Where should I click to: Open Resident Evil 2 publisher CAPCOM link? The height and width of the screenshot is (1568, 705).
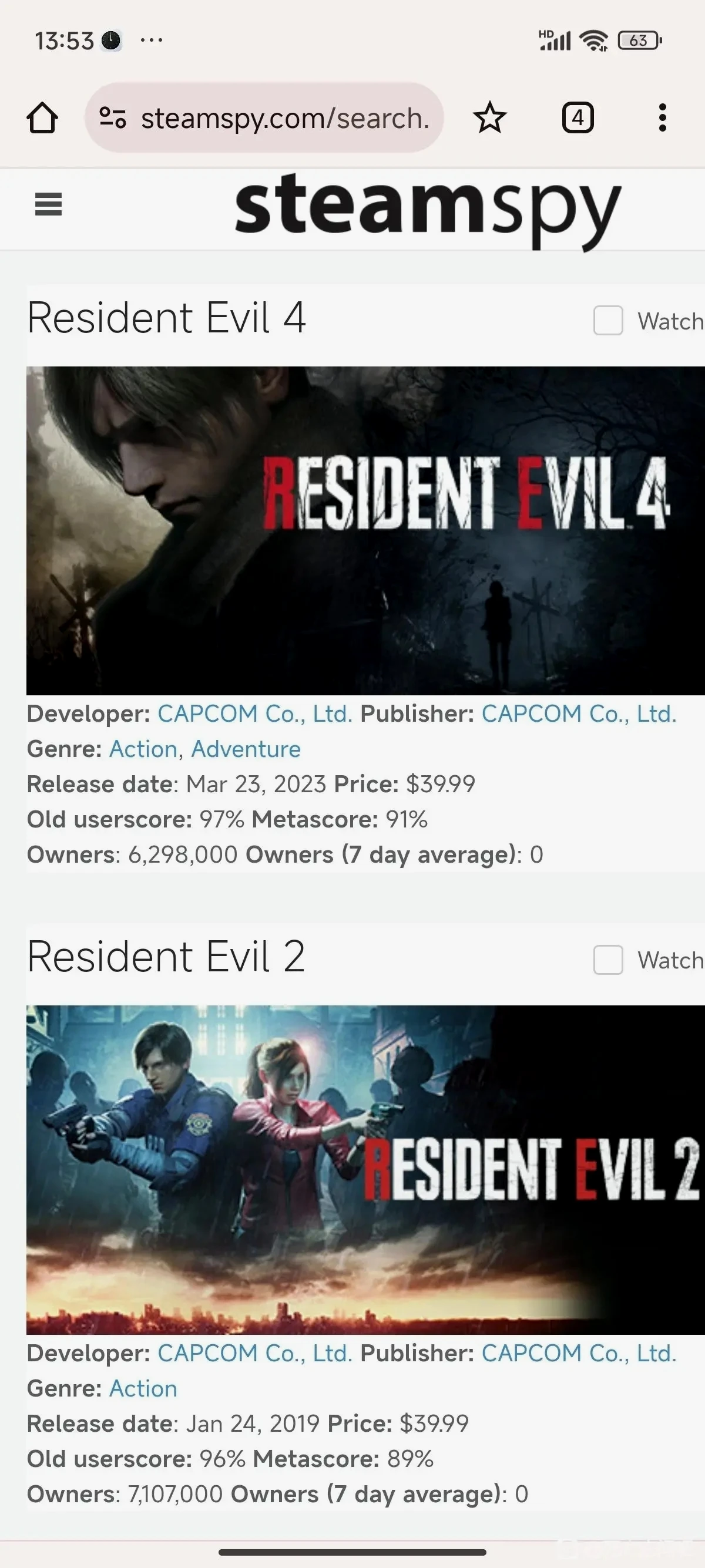click(x=579, y=1352)
